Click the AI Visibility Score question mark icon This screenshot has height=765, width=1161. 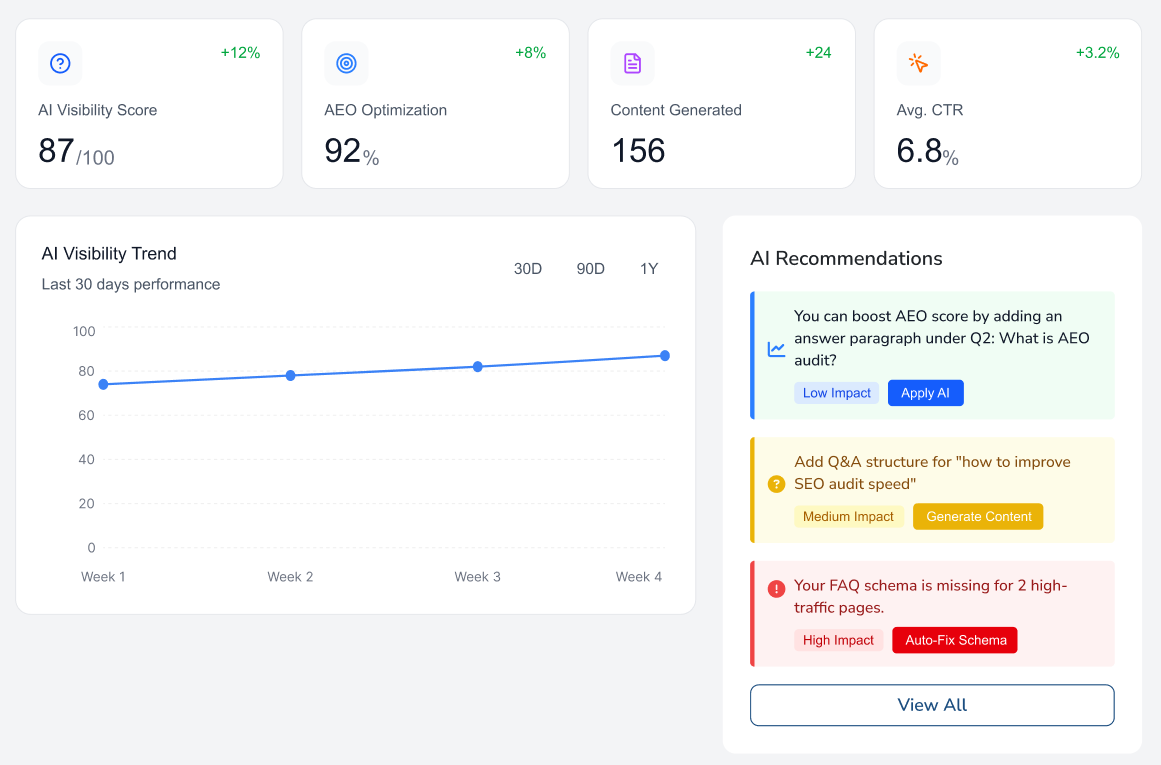coord(60,63)
